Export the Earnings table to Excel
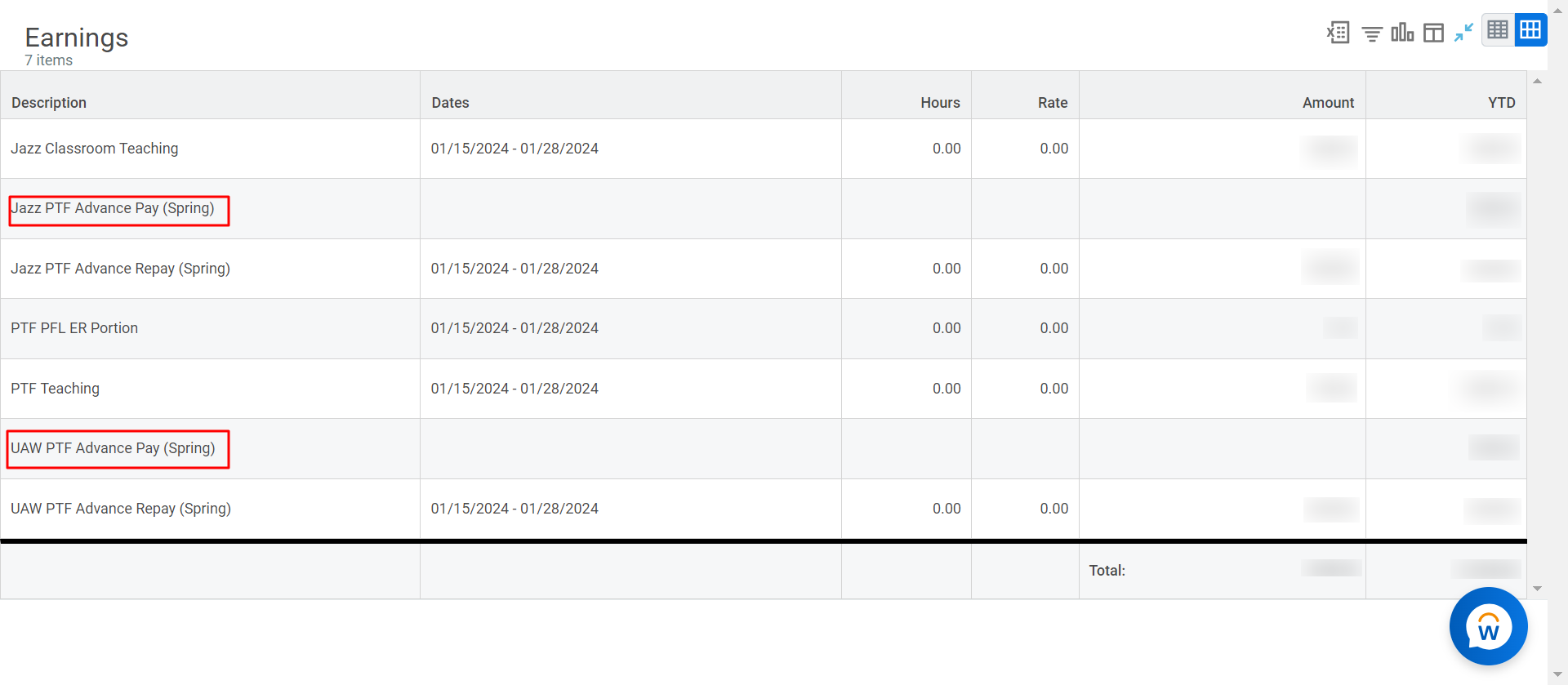Image resolution: width=1568 pixels, height=685 pixels. [x=1338, y=33]
